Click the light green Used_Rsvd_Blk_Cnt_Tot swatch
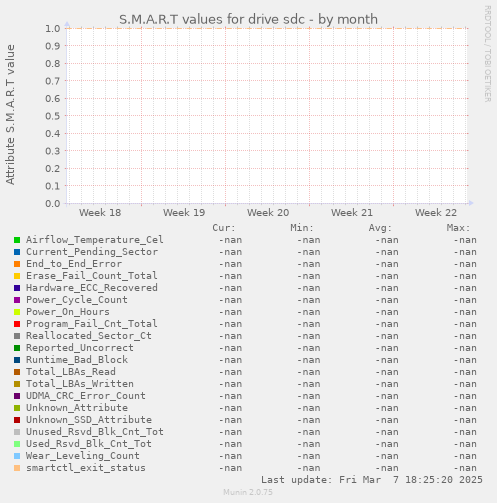This screenshot has height=503, width=497. (x=17, y=444)
